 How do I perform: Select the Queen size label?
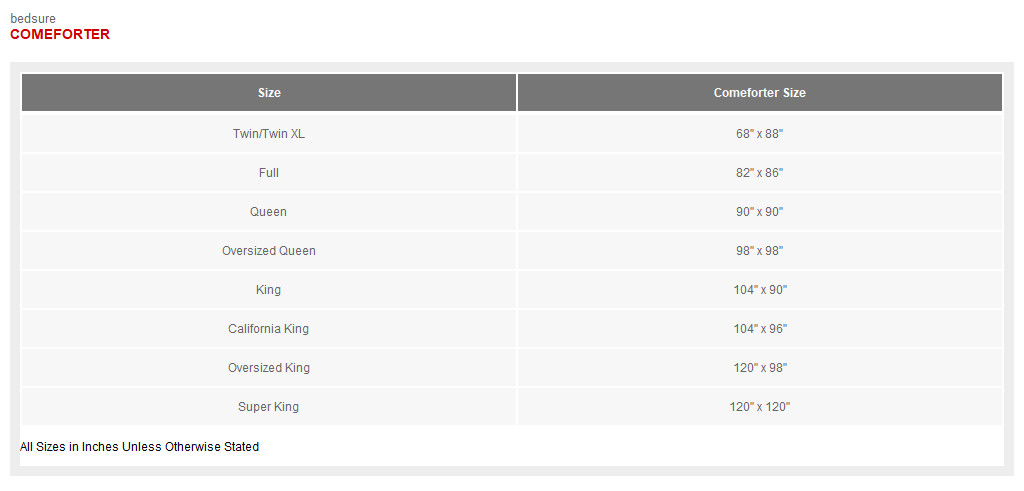(x=269, y=212)
